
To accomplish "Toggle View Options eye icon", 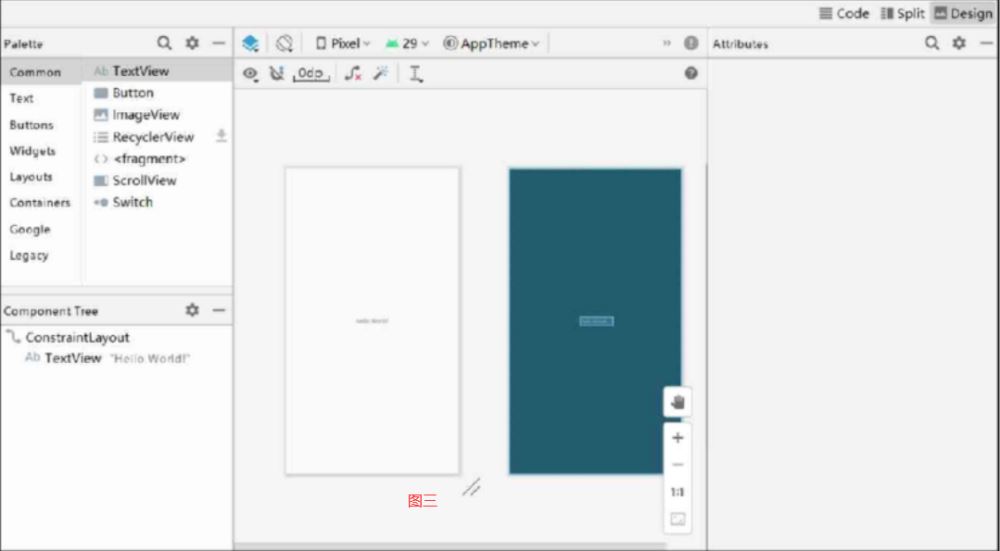I will (x=250, y=74).
